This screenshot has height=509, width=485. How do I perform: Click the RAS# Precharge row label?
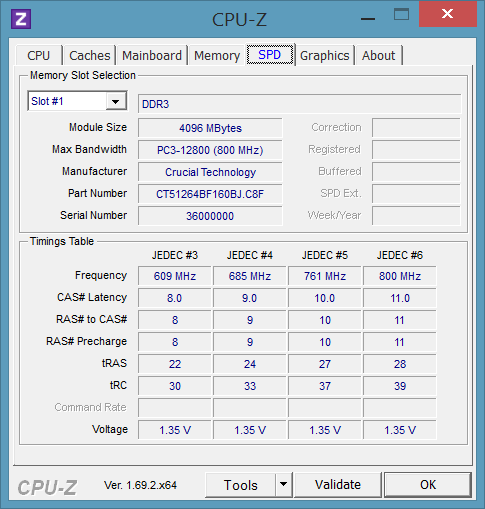click(x=87, y=341)
